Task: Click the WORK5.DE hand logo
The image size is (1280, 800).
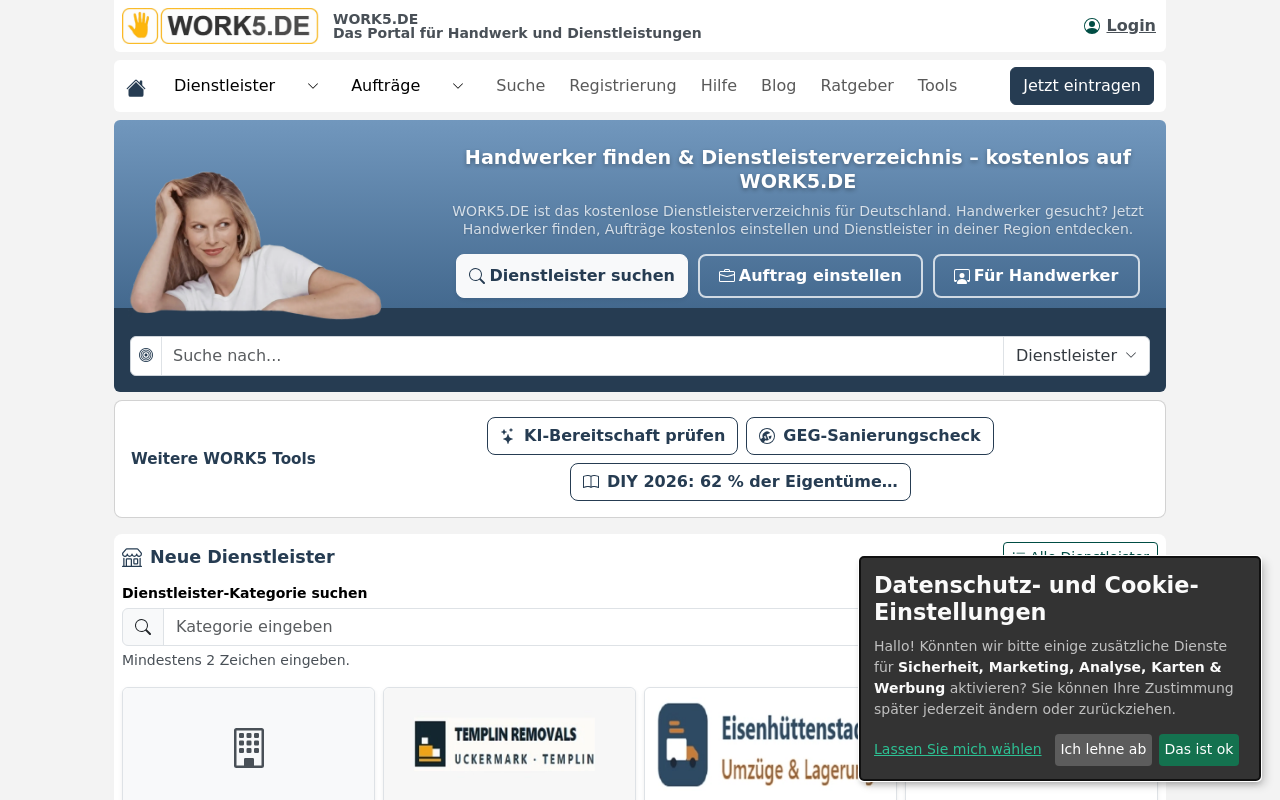Action: [x=220, y=26]
